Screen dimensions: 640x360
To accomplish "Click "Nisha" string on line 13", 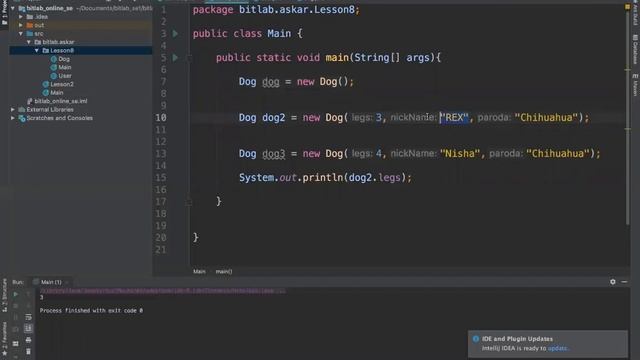I will [460, 153].
